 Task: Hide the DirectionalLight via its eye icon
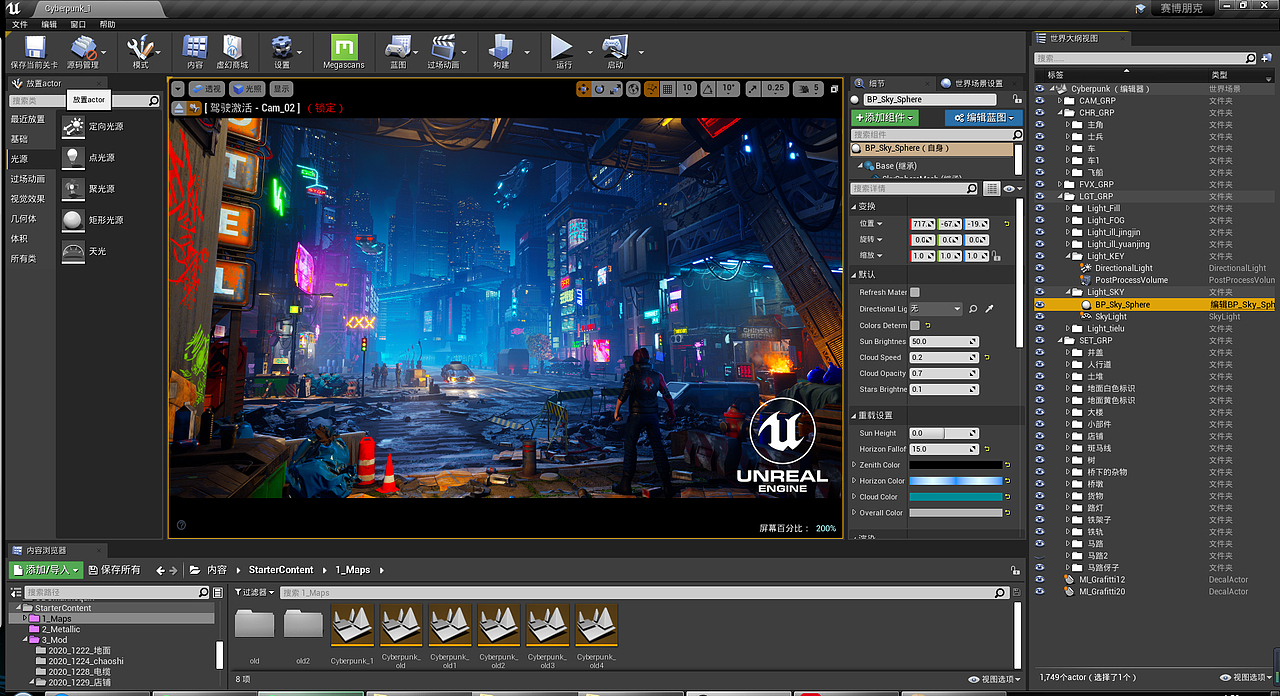pos(1040,268)
